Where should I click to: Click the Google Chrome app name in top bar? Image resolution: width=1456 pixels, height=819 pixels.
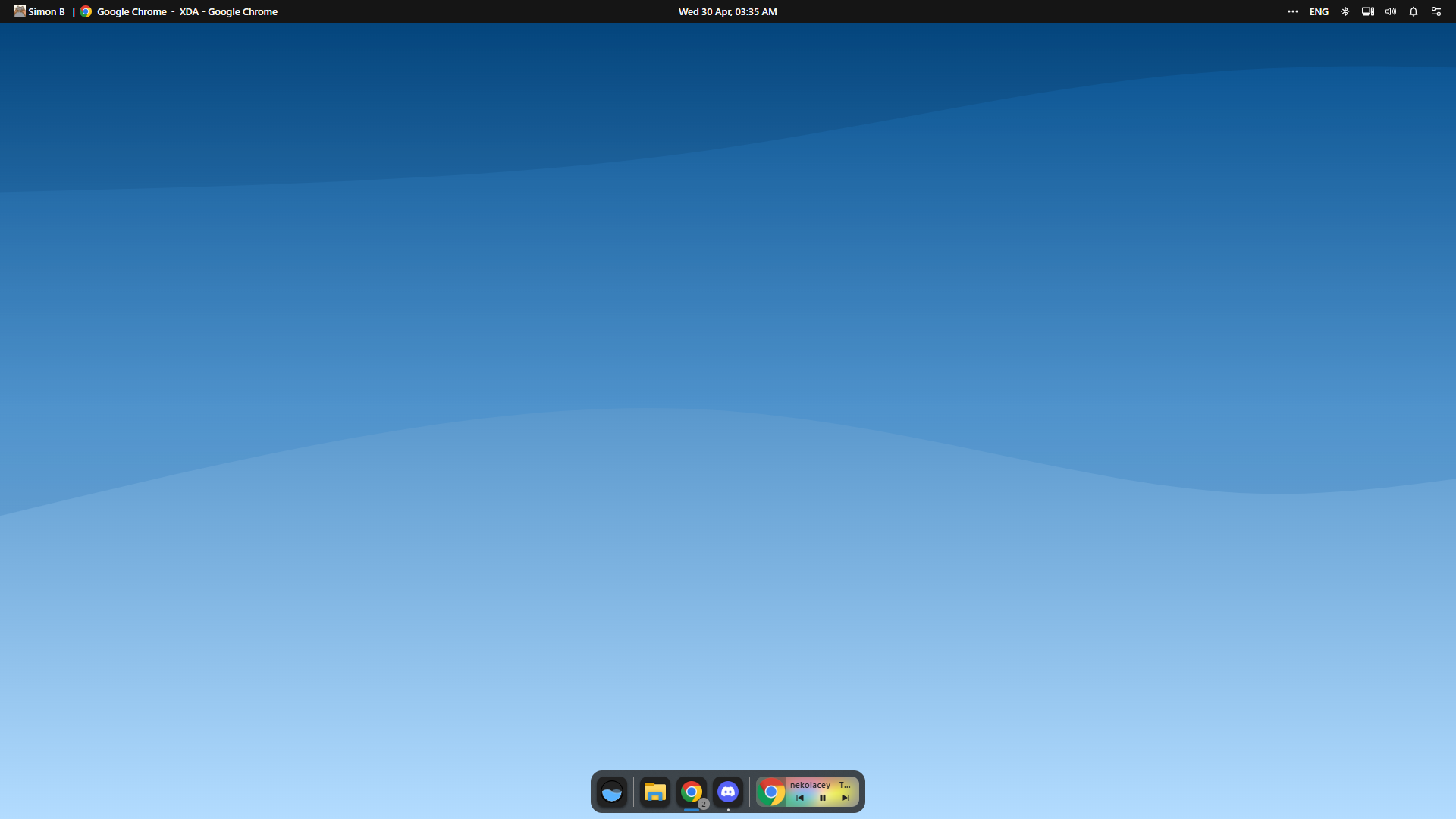pyautogui.click(x=132, y=11)
